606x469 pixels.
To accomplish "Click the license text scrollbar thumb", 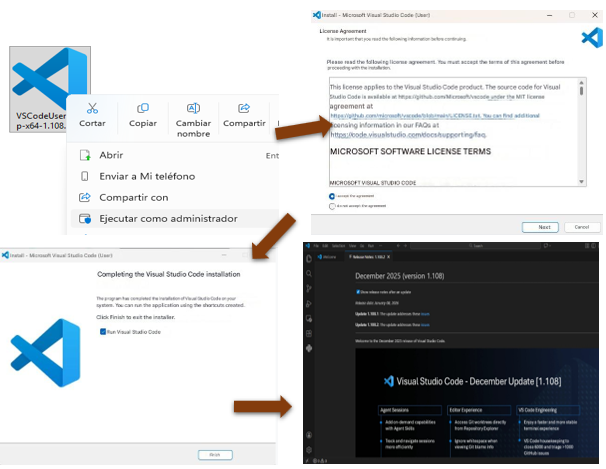I will (x=581, y=91).
